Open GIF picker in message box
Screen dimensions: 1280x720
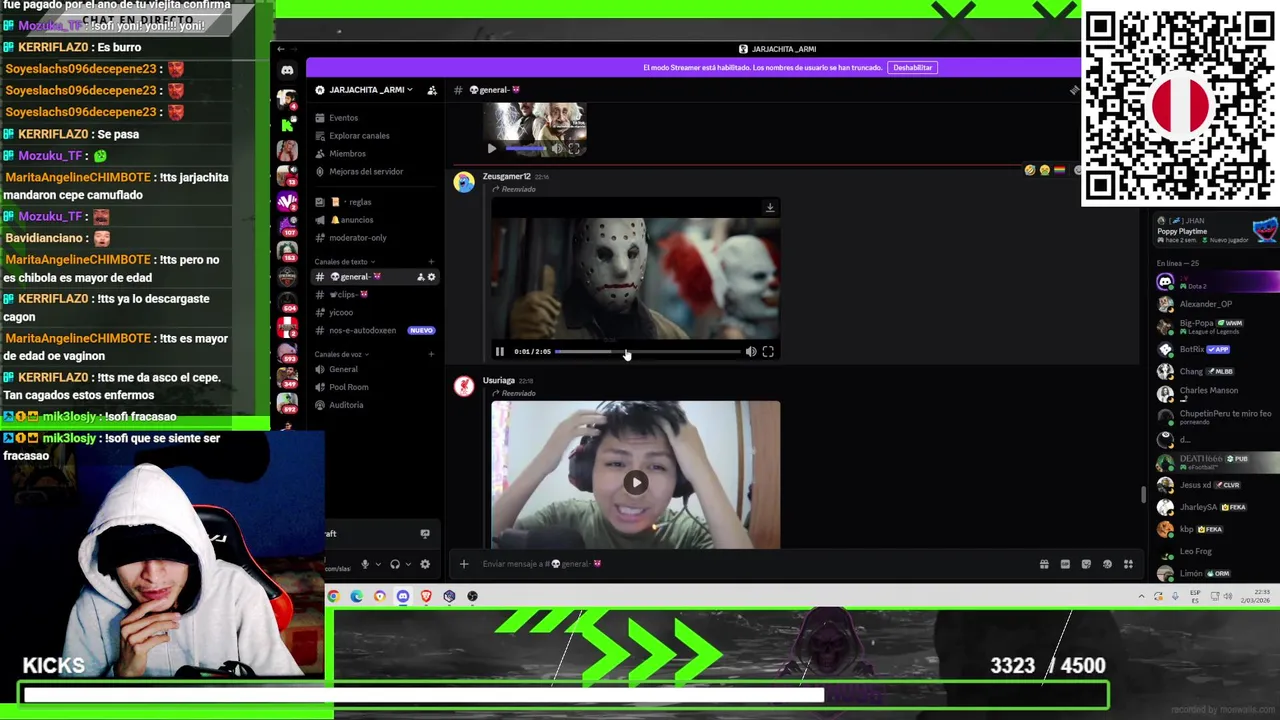point(1065,564)
